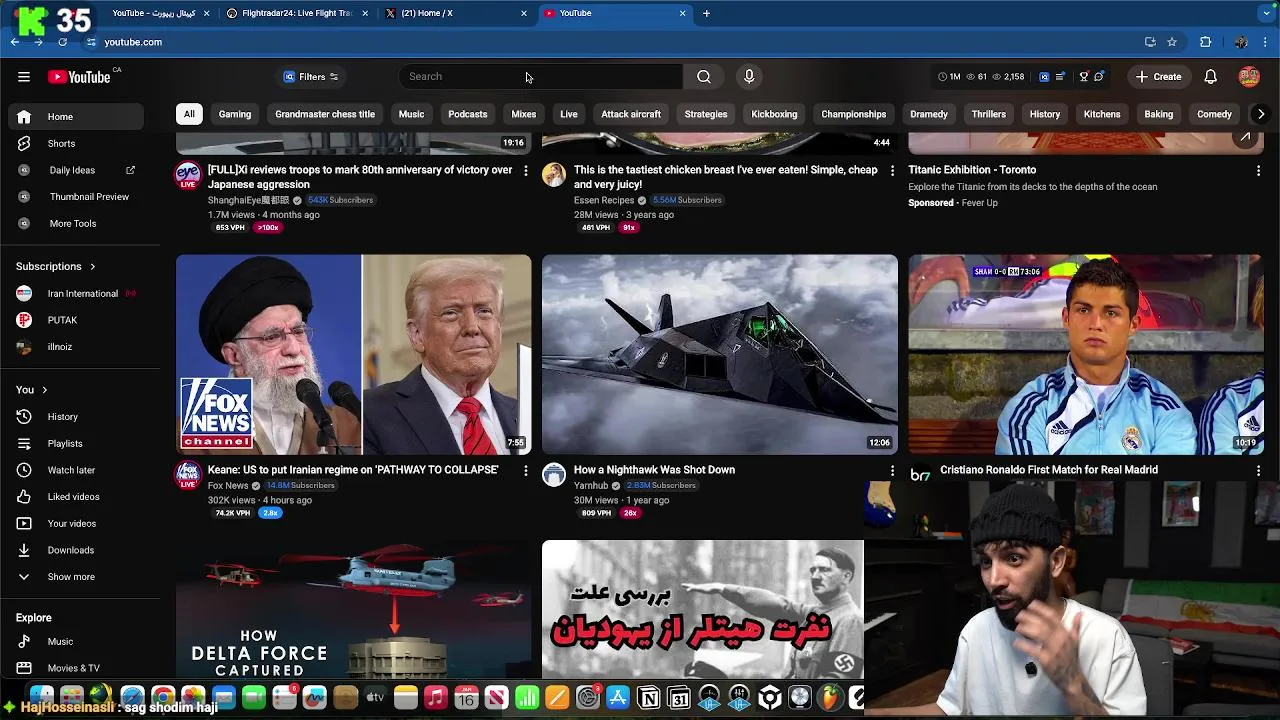Open the Delta Force Captured thumbnail
The width and height of the screenshot is (1280, 720).
tap(354, 610)
